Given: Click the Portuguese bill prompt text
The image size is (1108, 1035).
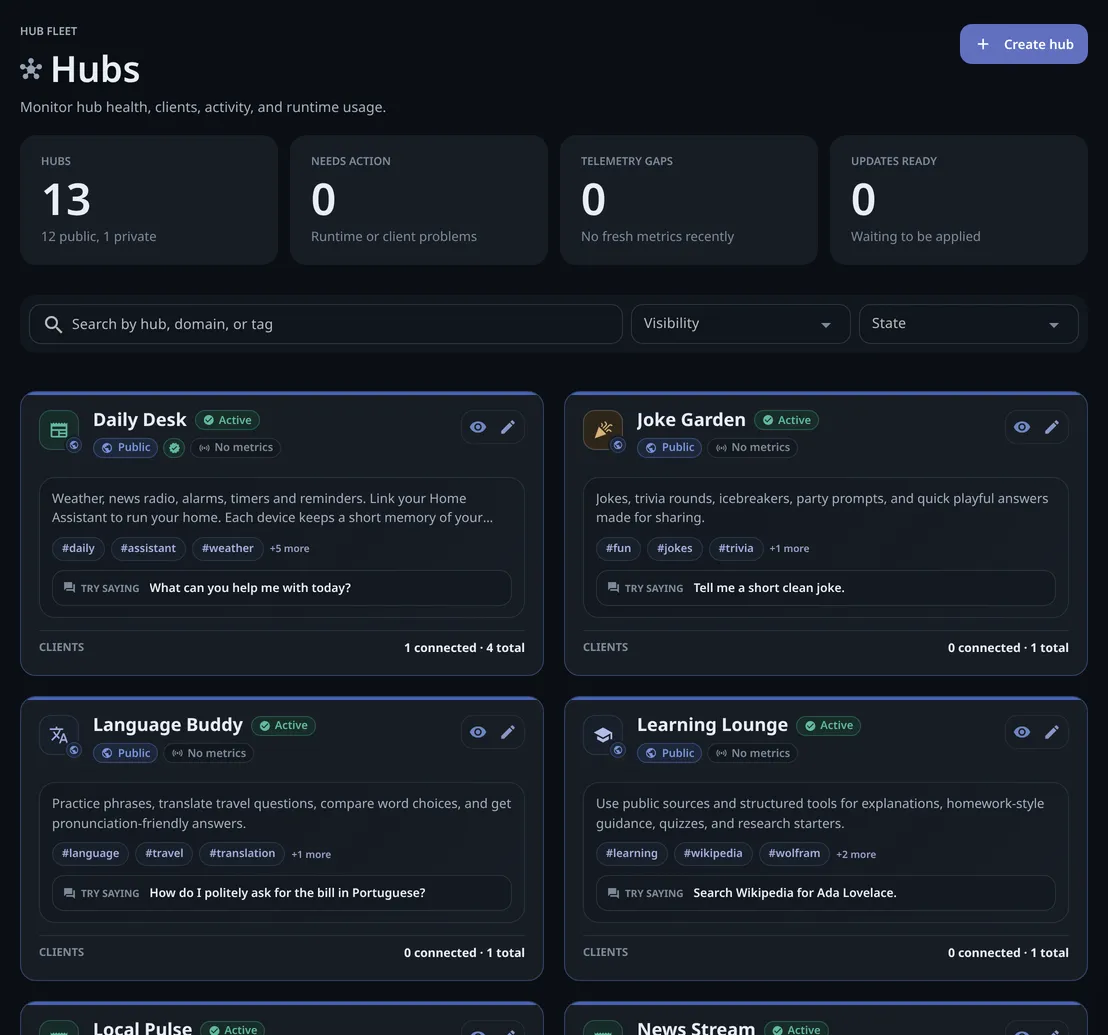Looking at the screenshot, I should coord(287,893).
